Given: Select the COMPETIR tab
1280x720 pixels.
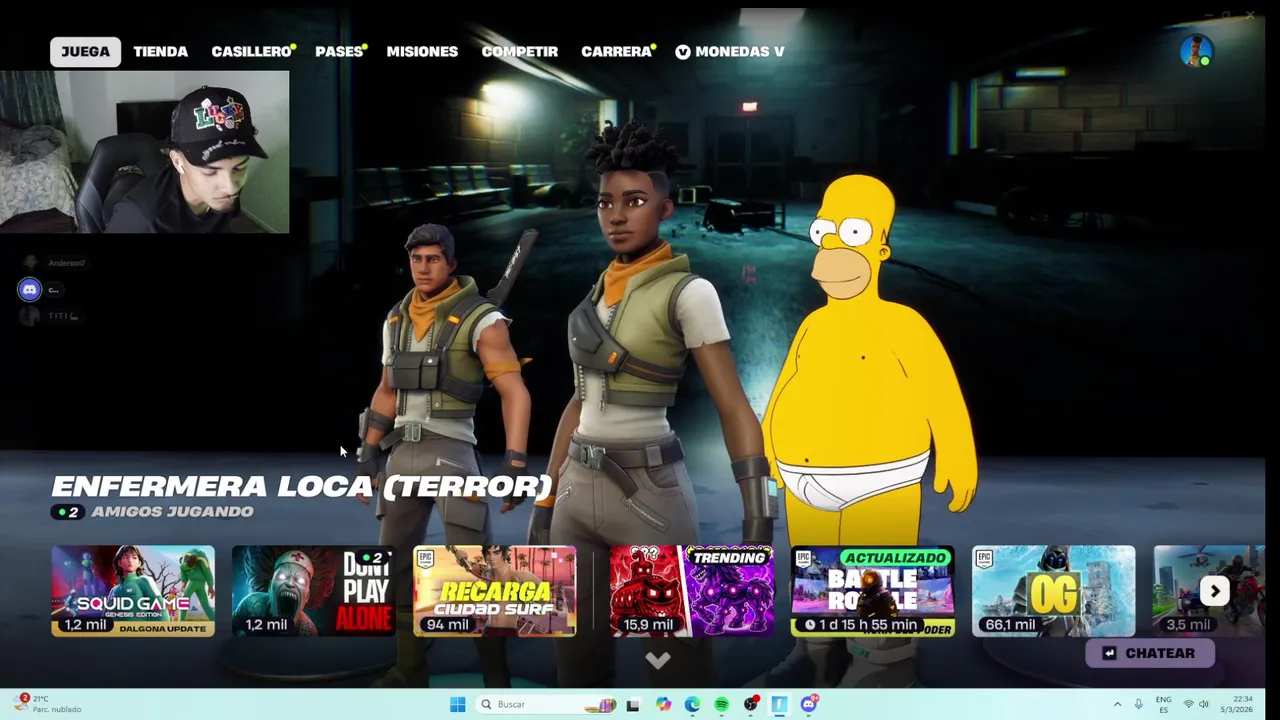Looking at the screenshot, I should point(519,52).
